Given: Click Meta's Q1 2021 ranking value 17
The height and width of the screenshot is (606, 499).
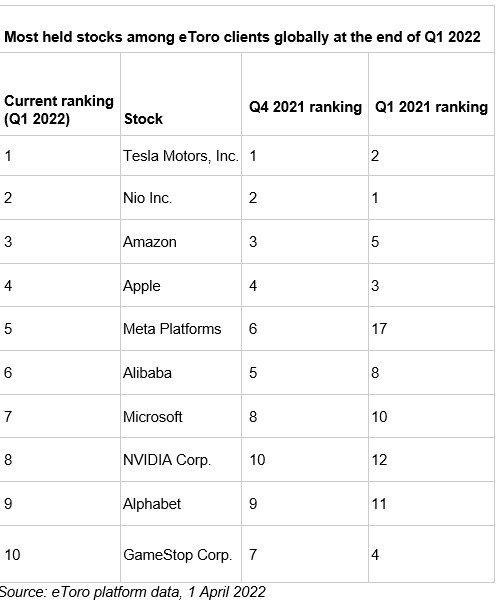Looking at the screenshot, I should pyautogui.click(x=379, y=329).
